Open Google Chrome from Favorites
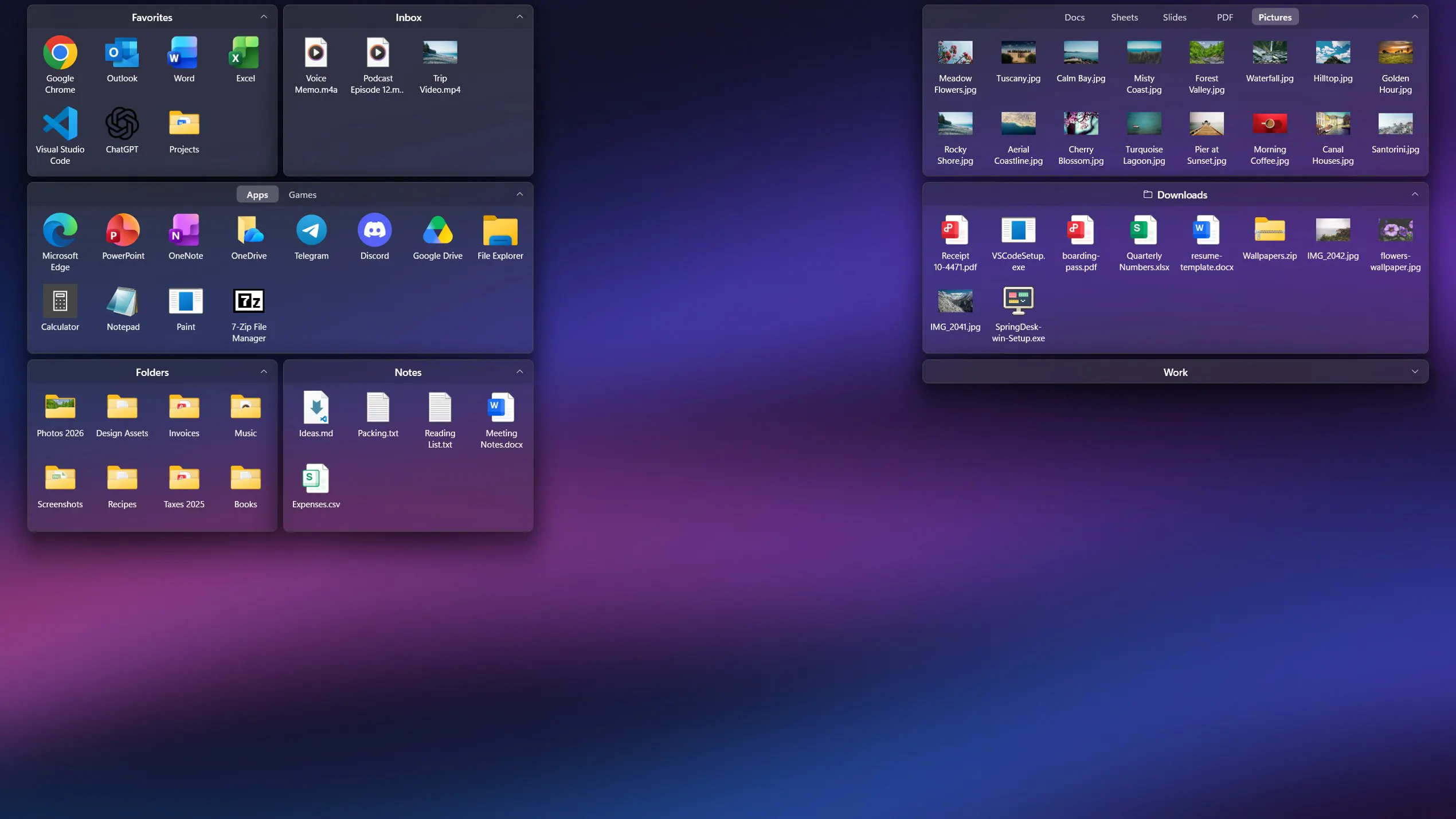Image resolution: width=1456 pixels, height=819 pixels. (x=60, y=53)
